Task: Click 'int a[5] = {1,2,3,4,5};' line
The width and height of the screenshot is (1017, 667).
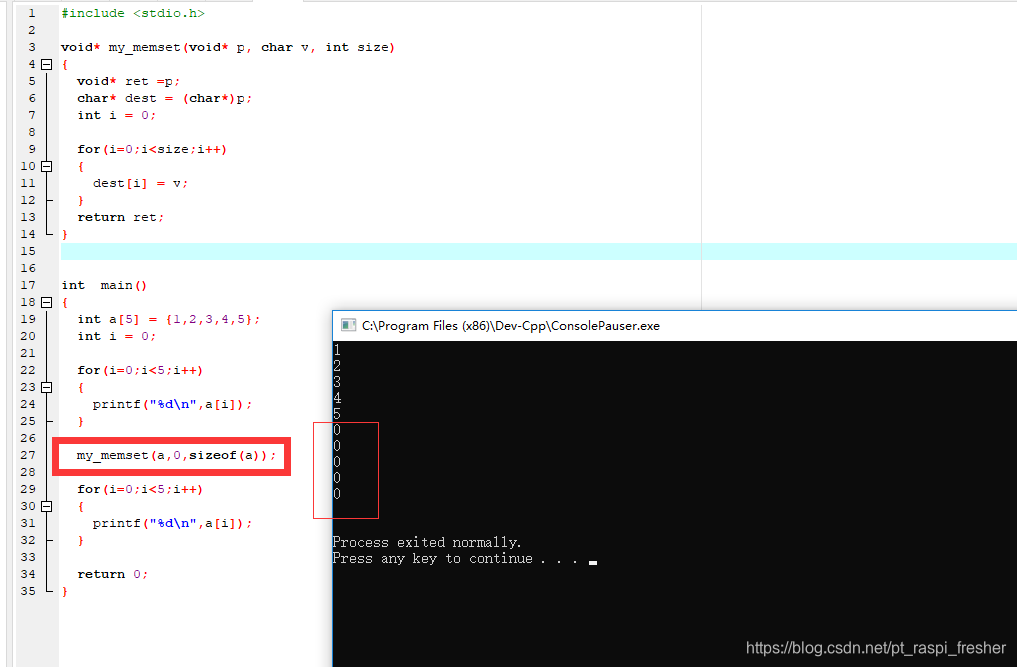Action: tap(169, 319)
